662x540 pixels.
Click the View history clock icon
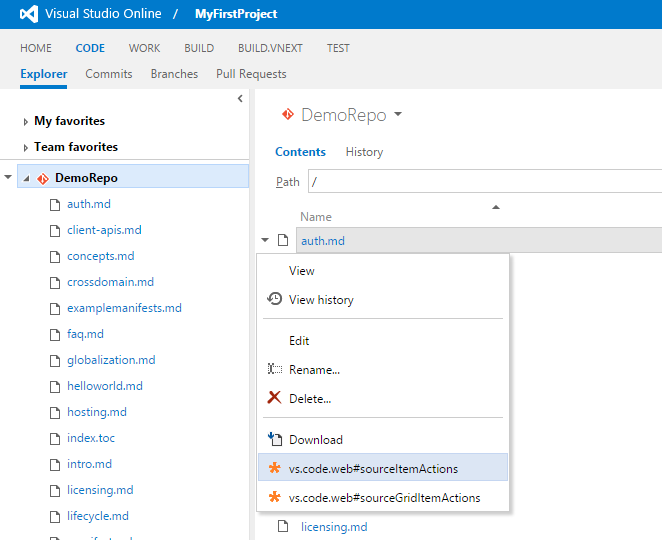coord(274,298)
